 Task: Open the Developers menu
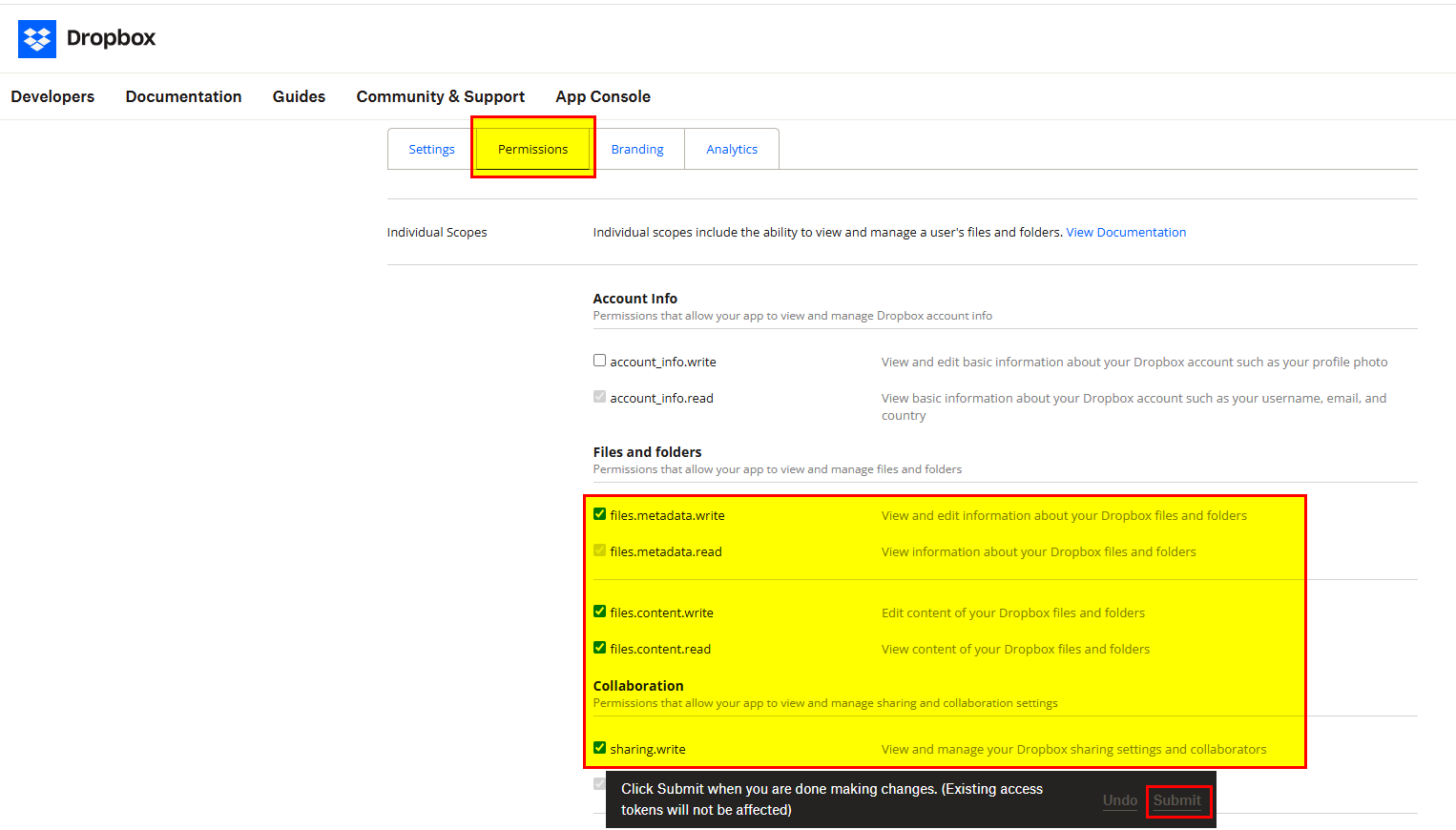52,96
